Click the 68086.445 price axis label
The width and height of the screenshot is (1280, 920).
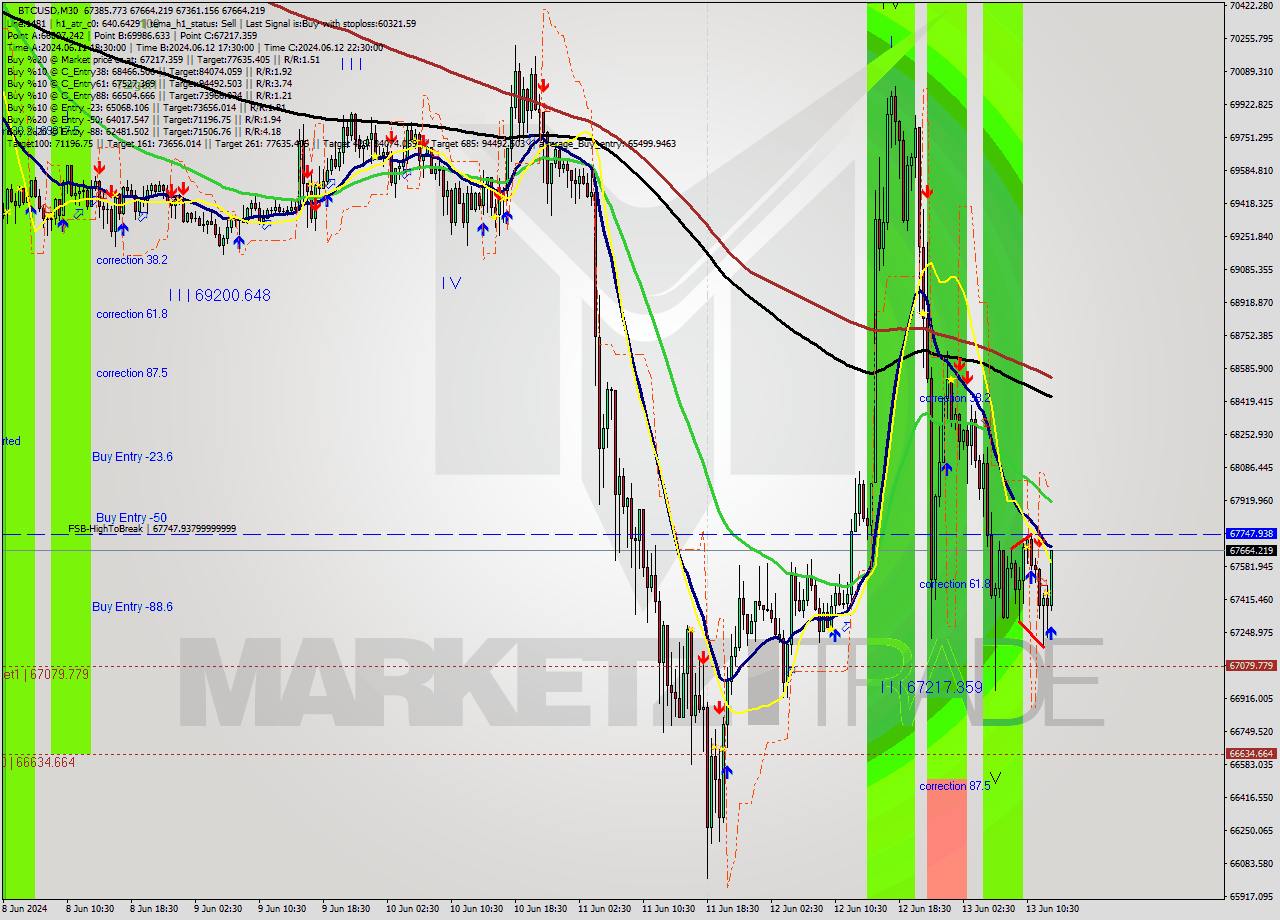1251,467
